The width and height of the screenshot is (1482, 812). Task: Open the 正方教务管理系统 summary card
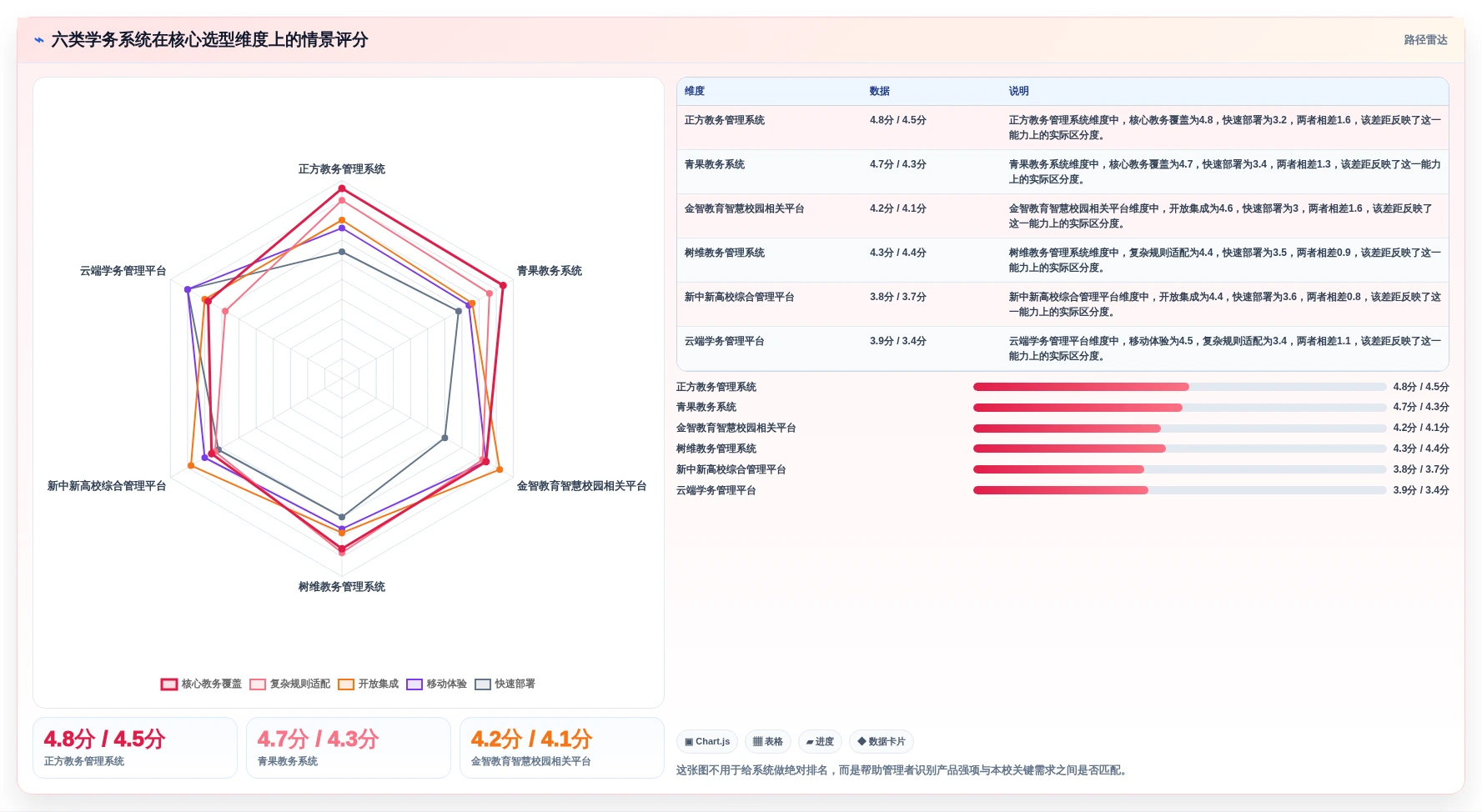click(135, 748)
